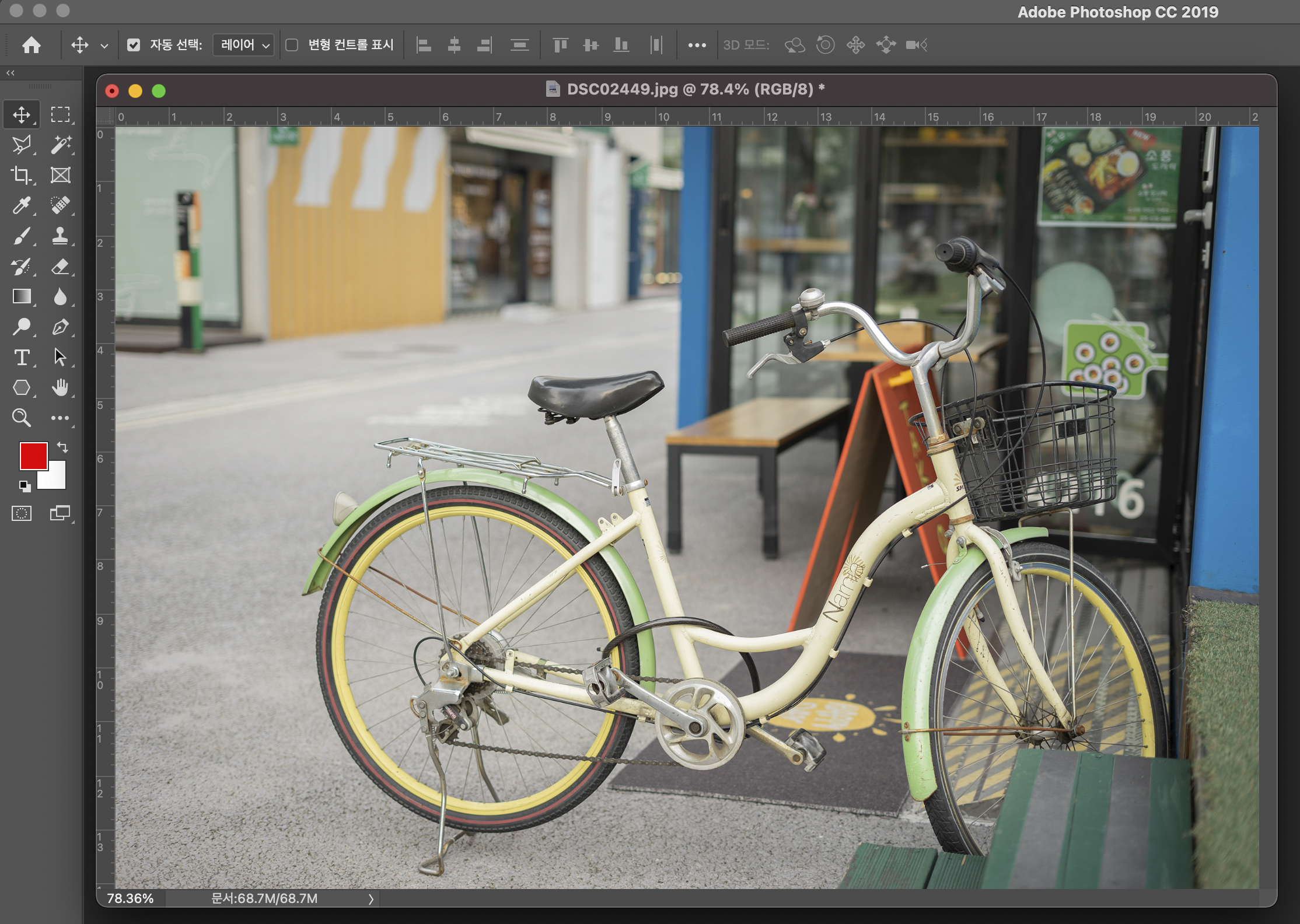Select the Eyedropper tool
This screenshot has width=1300, height=924.
click(x=22, y=205)
